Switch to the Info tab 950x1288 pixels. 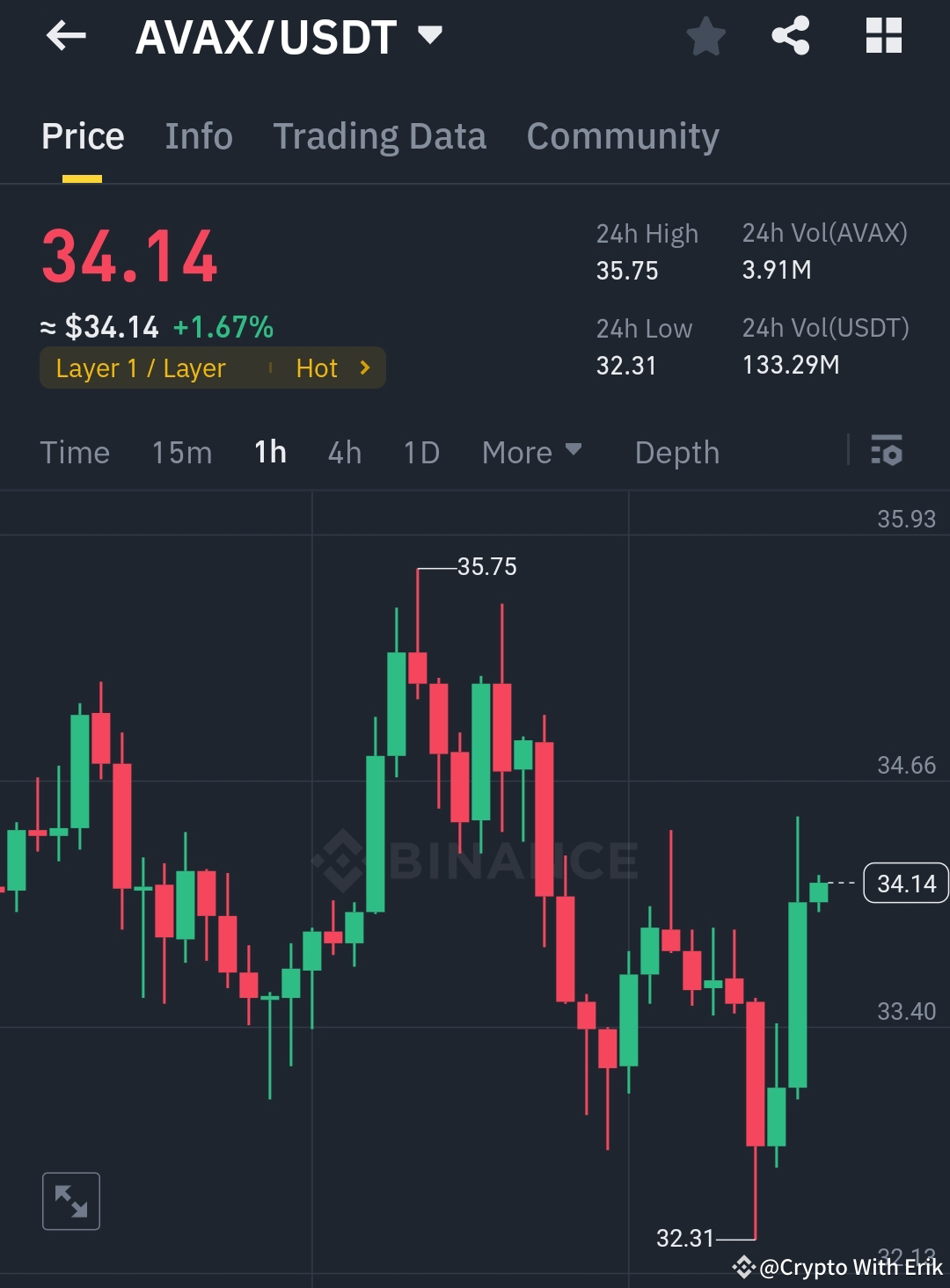(198, 135)
